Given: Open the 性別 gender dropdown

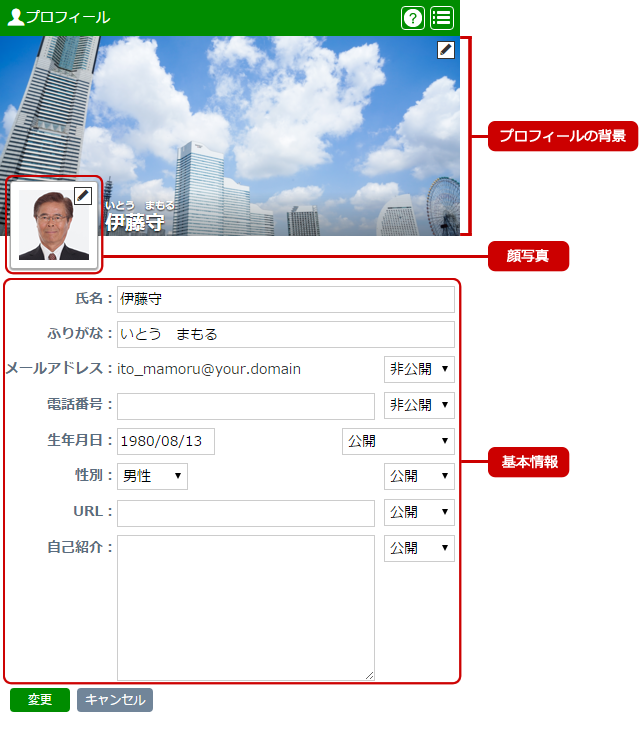Looking at the screenshot, I should 152,477.
